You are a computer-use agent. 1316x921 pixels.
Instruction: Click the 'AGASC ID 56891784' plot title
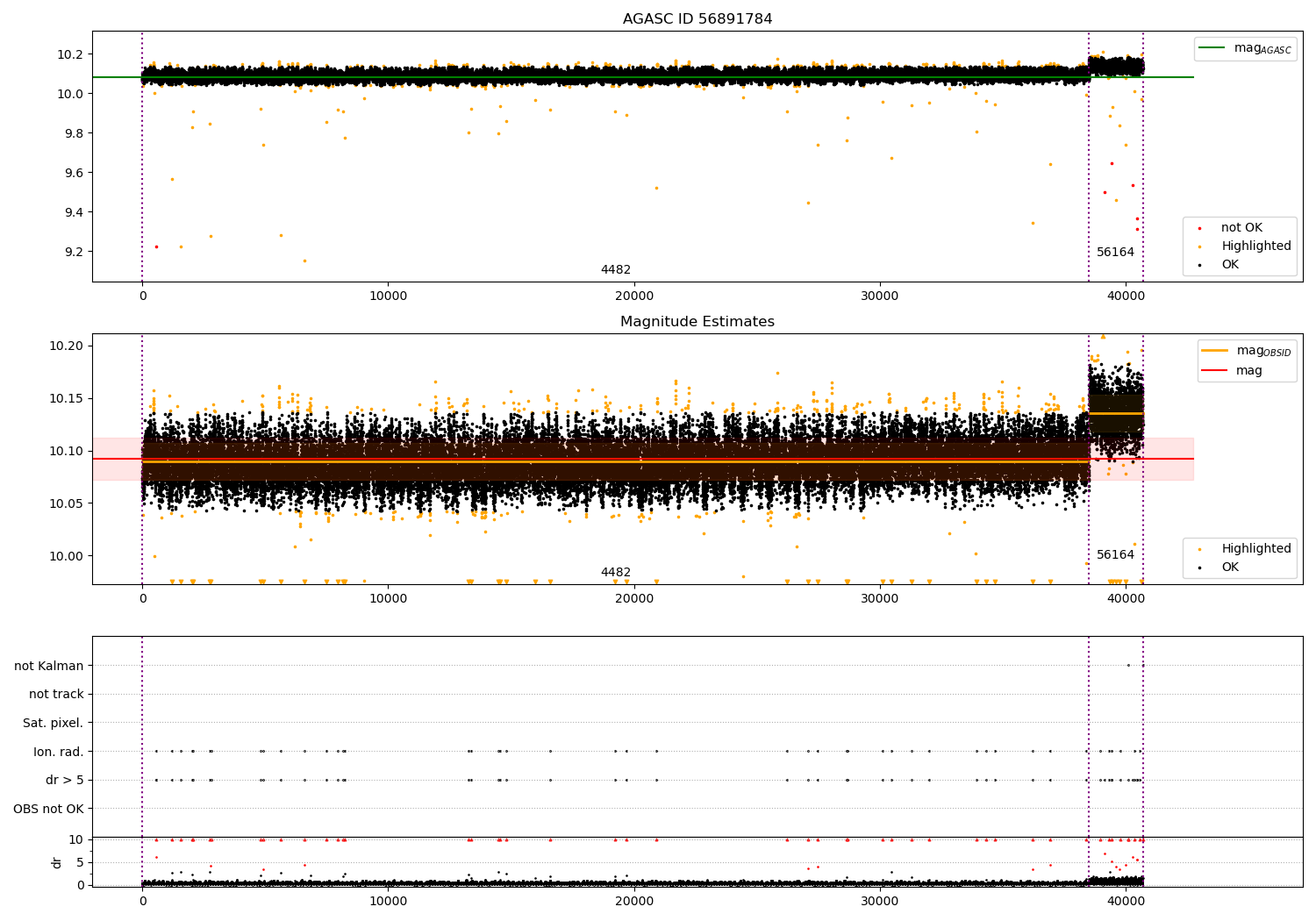tap(697, 19)
